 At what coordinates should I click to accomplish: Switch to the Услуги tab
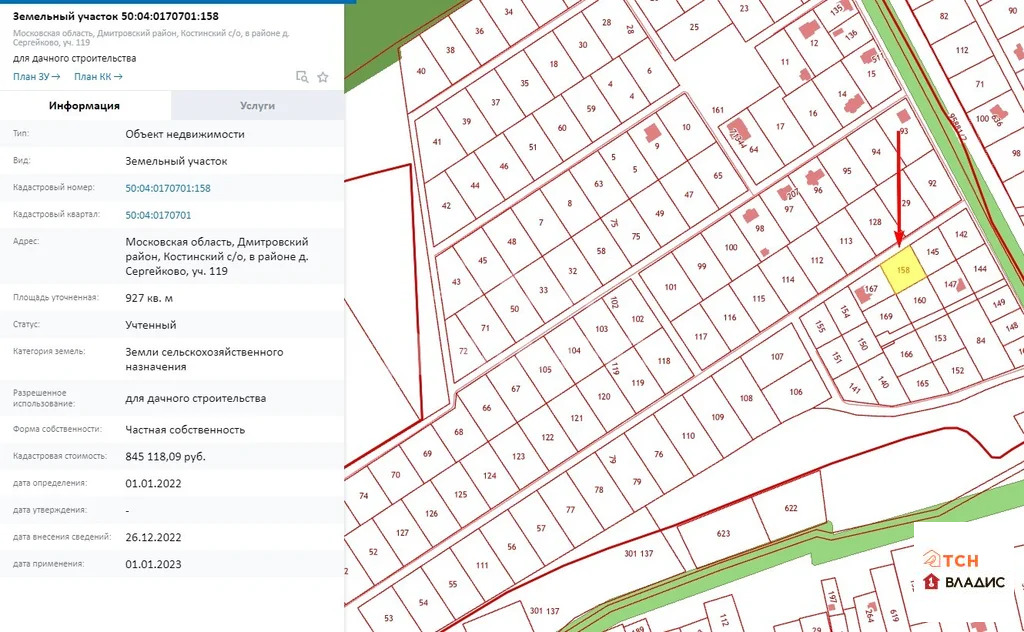coord(257,106)
